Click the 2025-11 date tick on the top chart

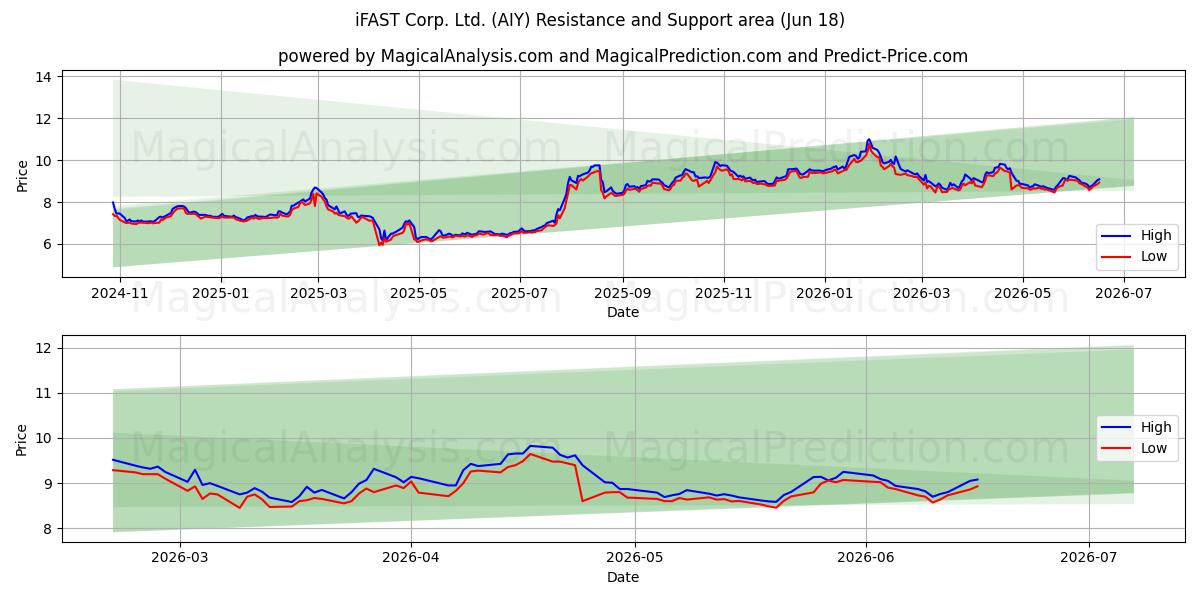[723, 293]
